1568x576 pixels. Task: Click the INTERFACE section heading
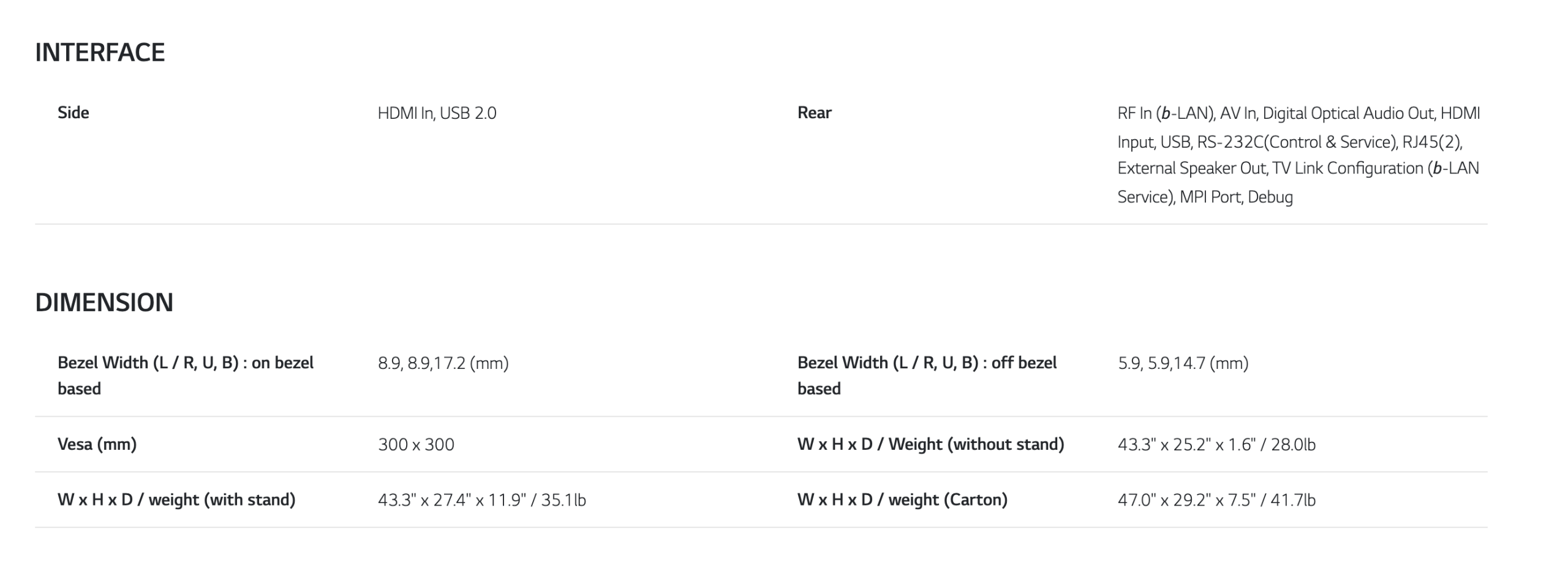point(100,53)
